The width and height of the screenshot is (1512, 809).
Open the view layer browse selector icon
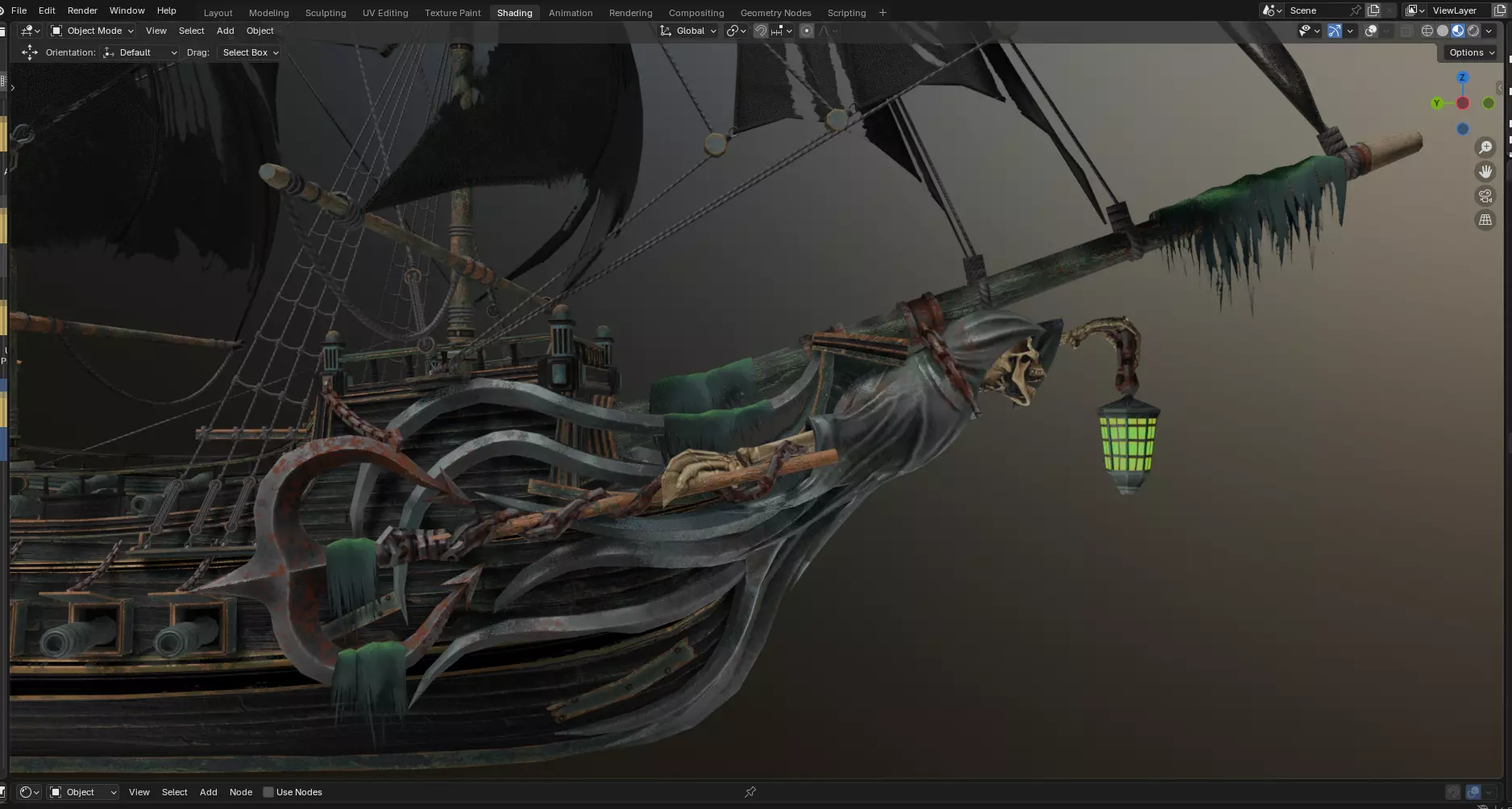[1415, 10]
